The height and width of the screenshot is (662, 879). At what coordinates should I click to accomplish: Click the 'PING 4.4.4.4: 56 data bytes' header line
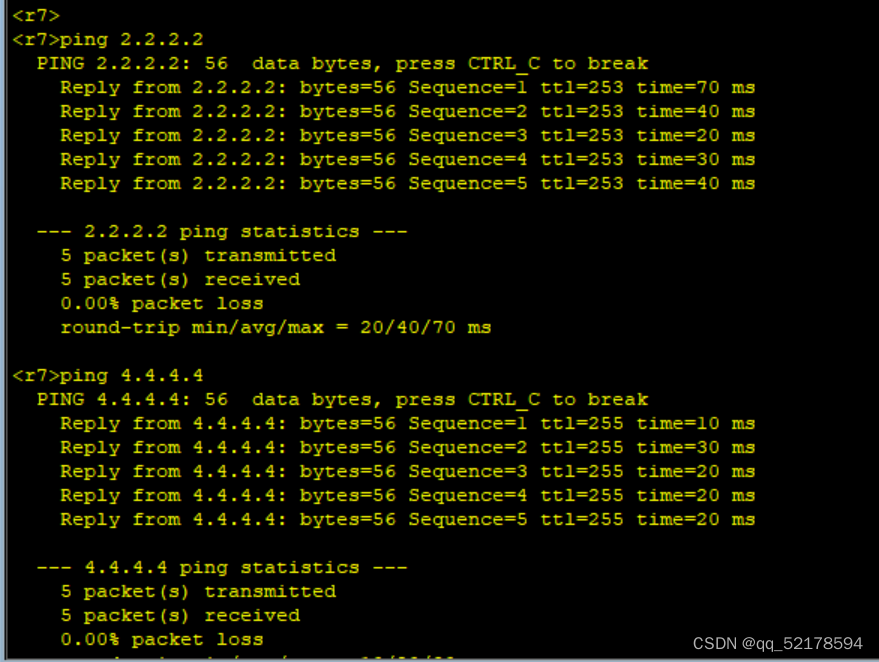(x=342, y=400)
